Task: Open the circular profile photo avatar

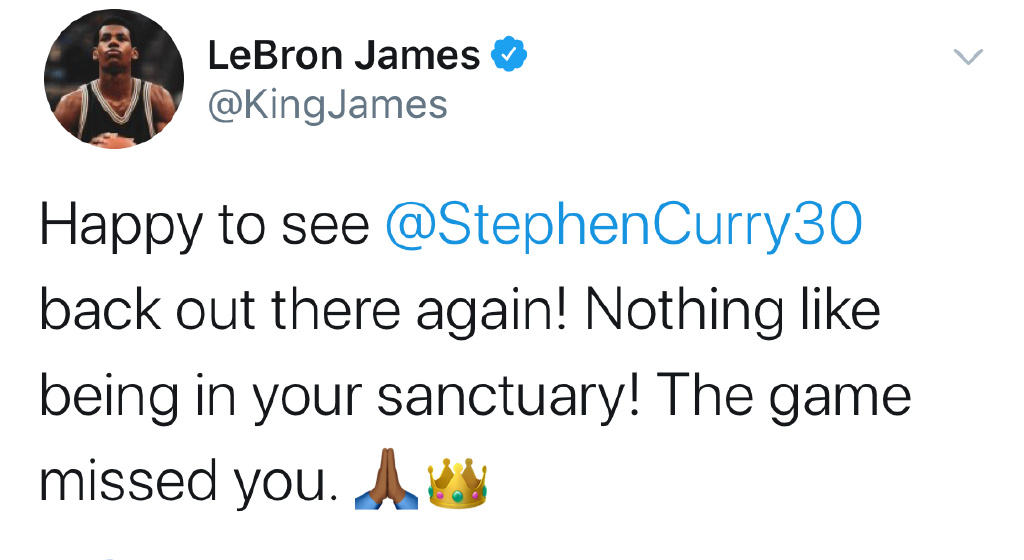Action: (x=114, y=80)
